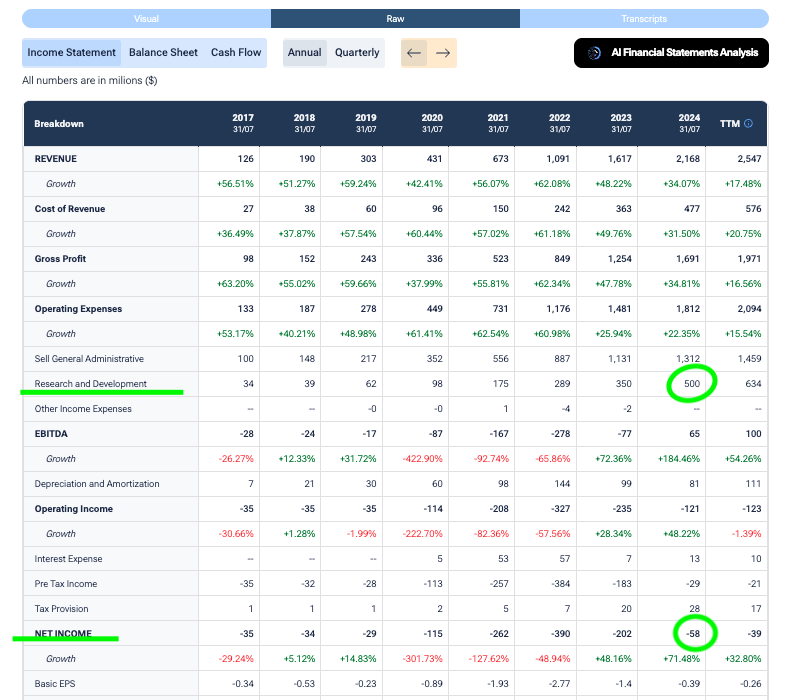Click 2023 tax provision value 20
This screenshot has width=803, height=700.
[x=626, y=609]
